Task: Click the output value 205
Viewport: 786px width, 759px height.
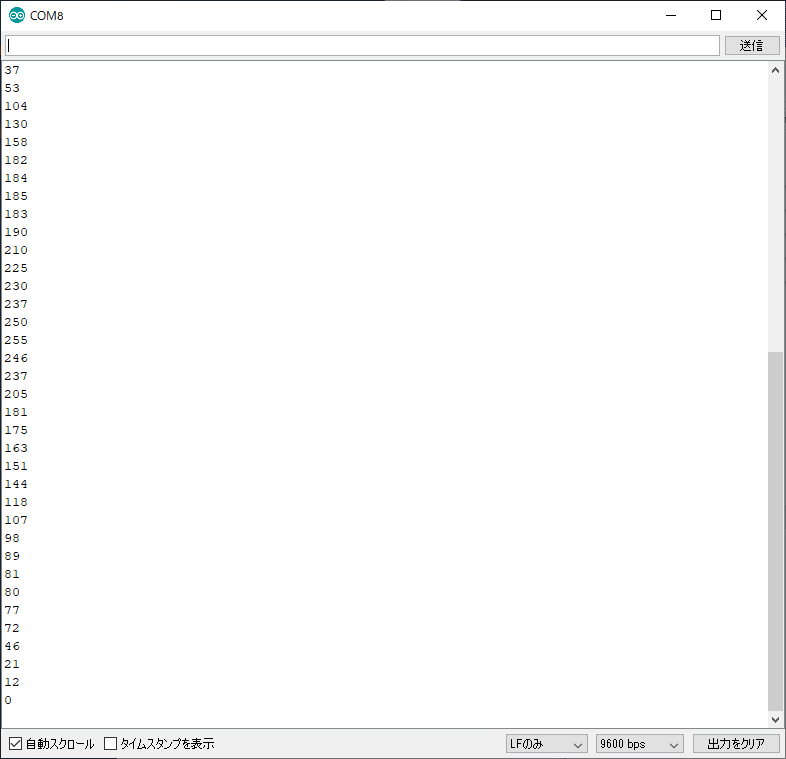Action: click(16, 394)
